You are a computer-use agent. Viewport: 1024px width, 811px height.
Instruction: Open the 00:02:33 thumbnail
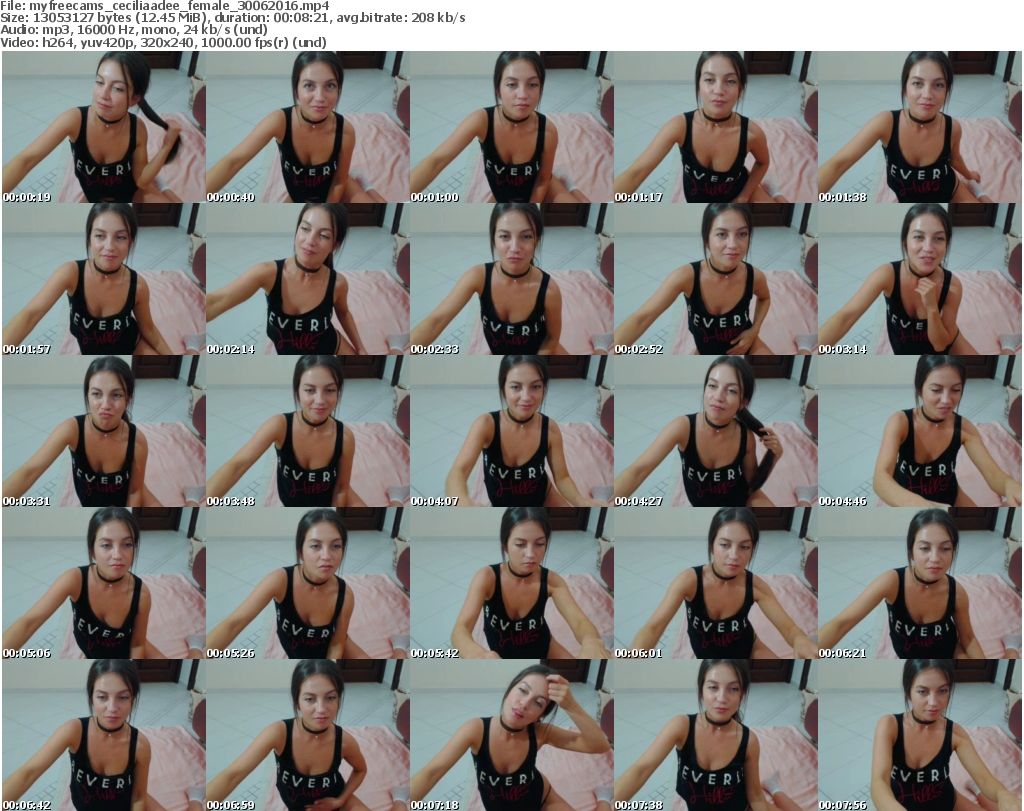click(x=511, y=279)
